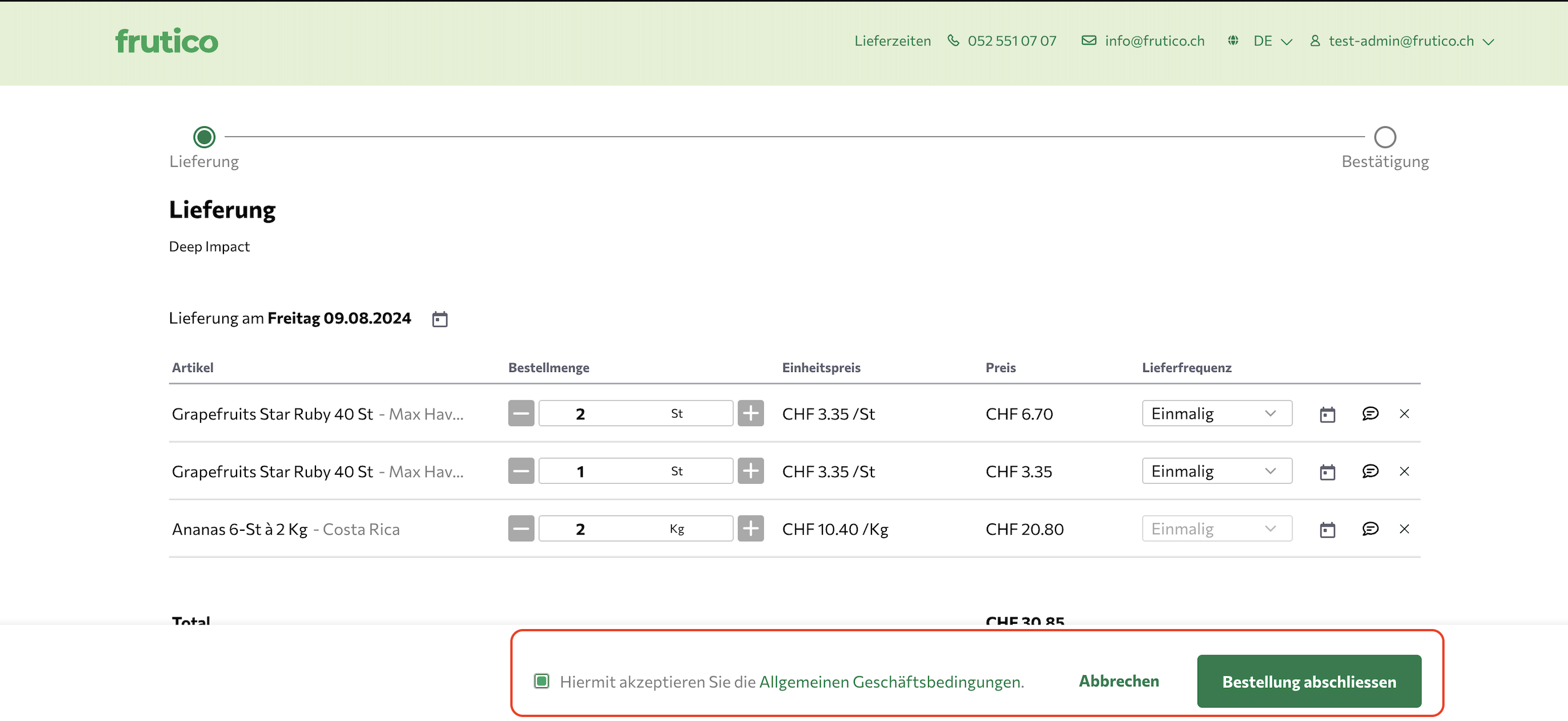The image size is (1568, 721).
Task: Open the Lieferfrequenz dropdown in the first Grapefruits row
Action: coord(1216,414)
